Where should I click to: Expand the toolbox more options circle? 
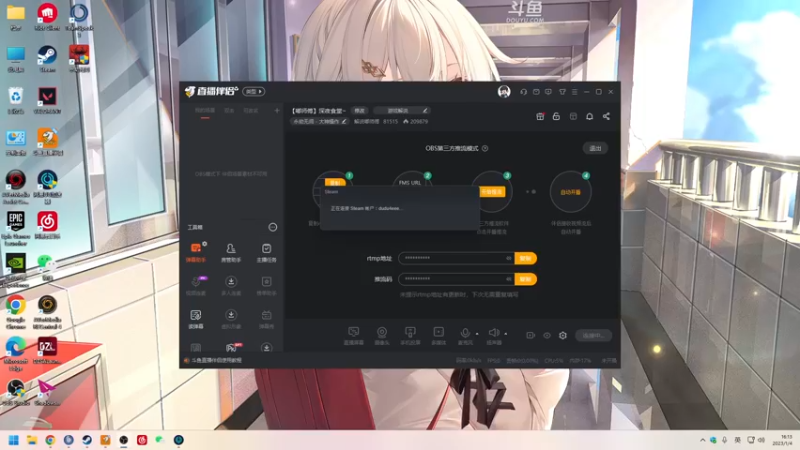(273, 227)
